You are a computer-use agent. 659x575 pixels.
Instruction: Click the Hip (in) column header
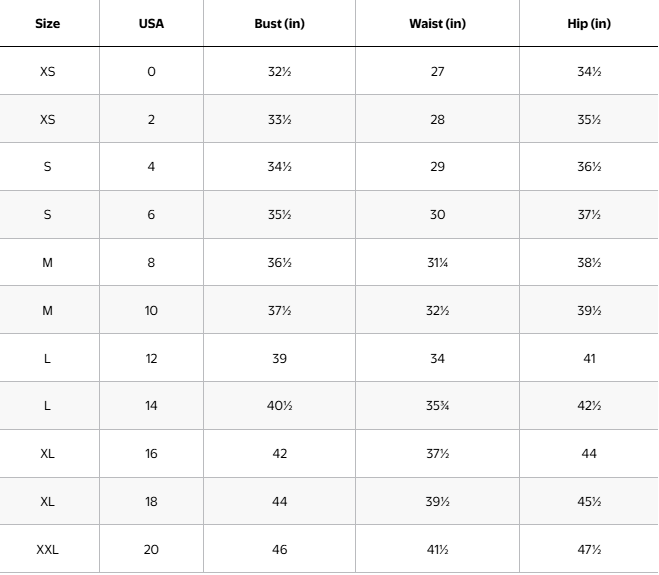point(589,23)
